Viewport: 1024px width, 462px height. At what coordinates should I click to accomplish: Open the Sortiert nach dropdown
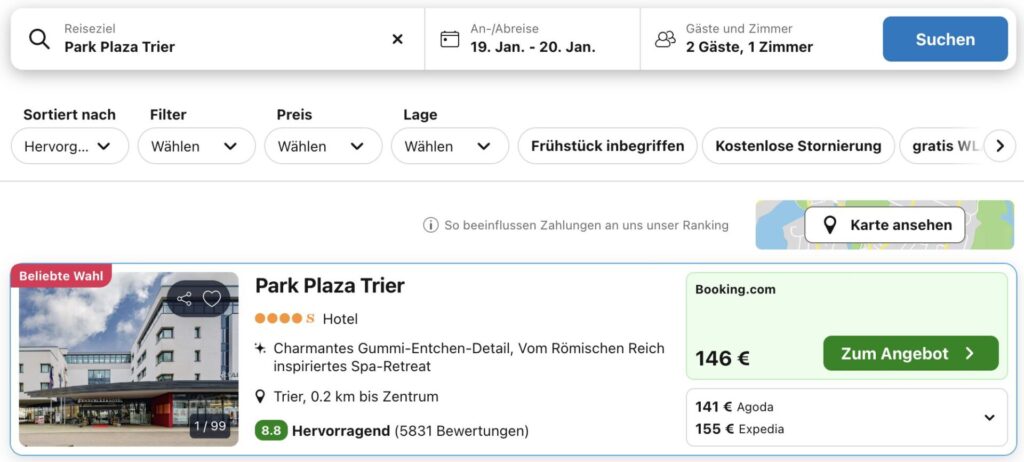(x=69, y=146)
